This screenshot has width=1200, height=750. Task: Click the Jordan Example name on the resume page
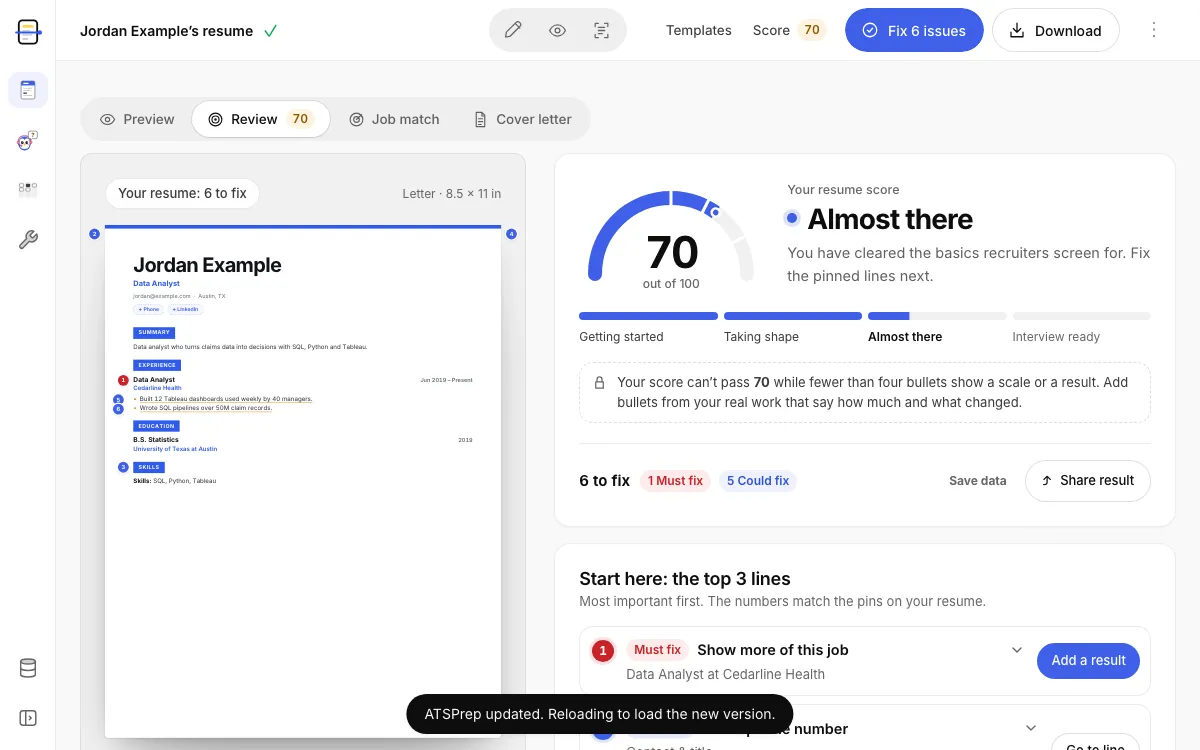[x=207, y=265]
